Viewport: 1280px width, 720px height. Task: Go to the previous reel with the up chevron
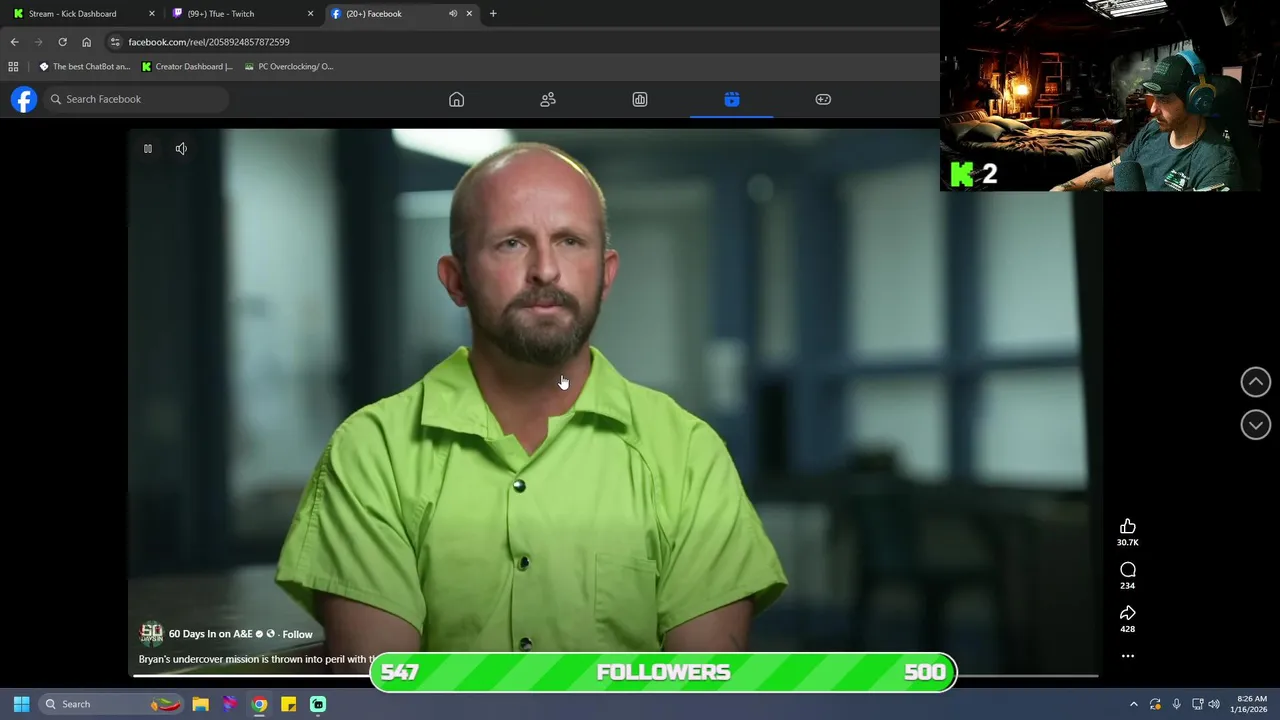[1256, 382]
